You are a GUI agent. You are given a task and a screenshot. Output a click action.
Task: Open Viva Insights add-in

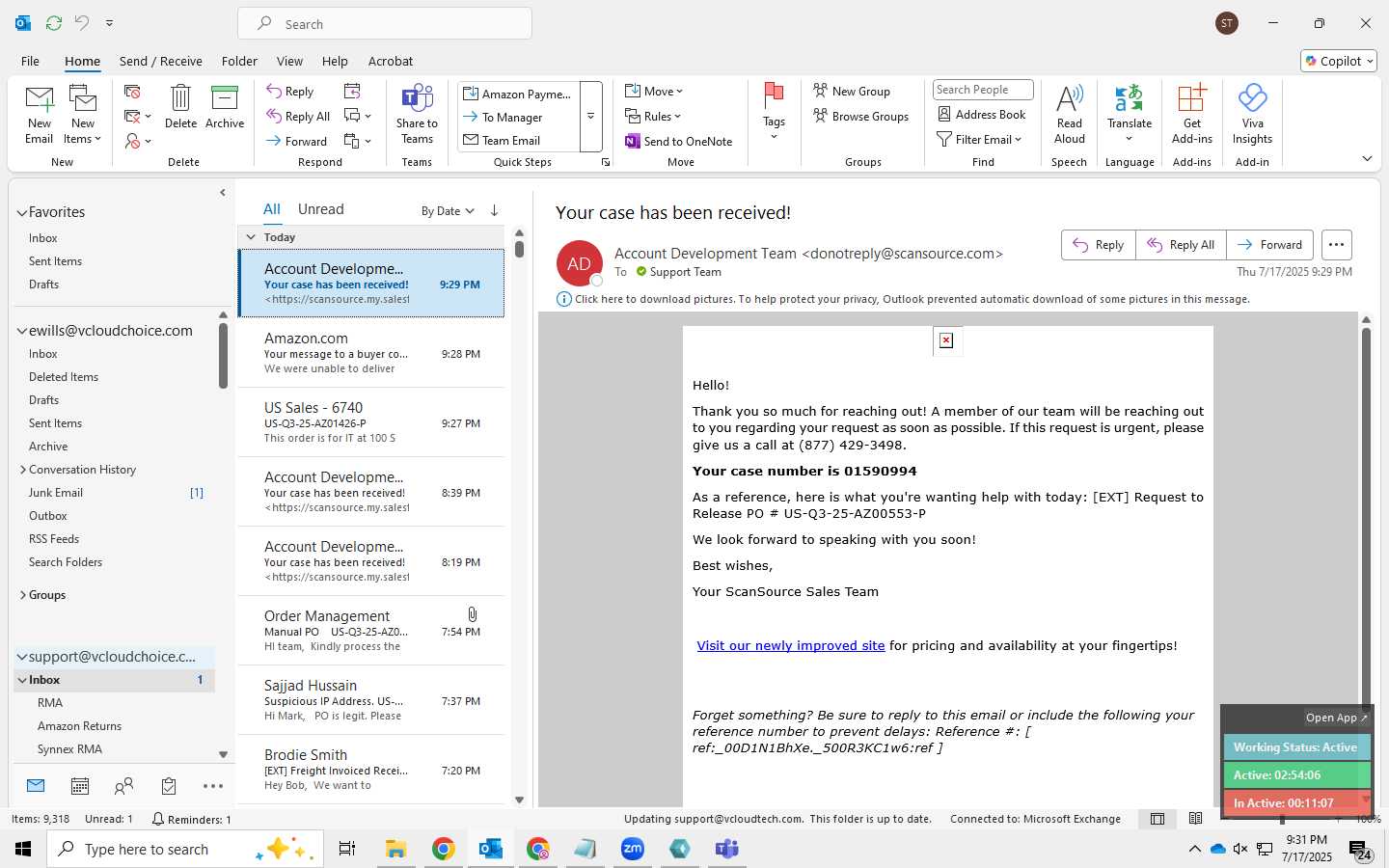point(1252,114)
